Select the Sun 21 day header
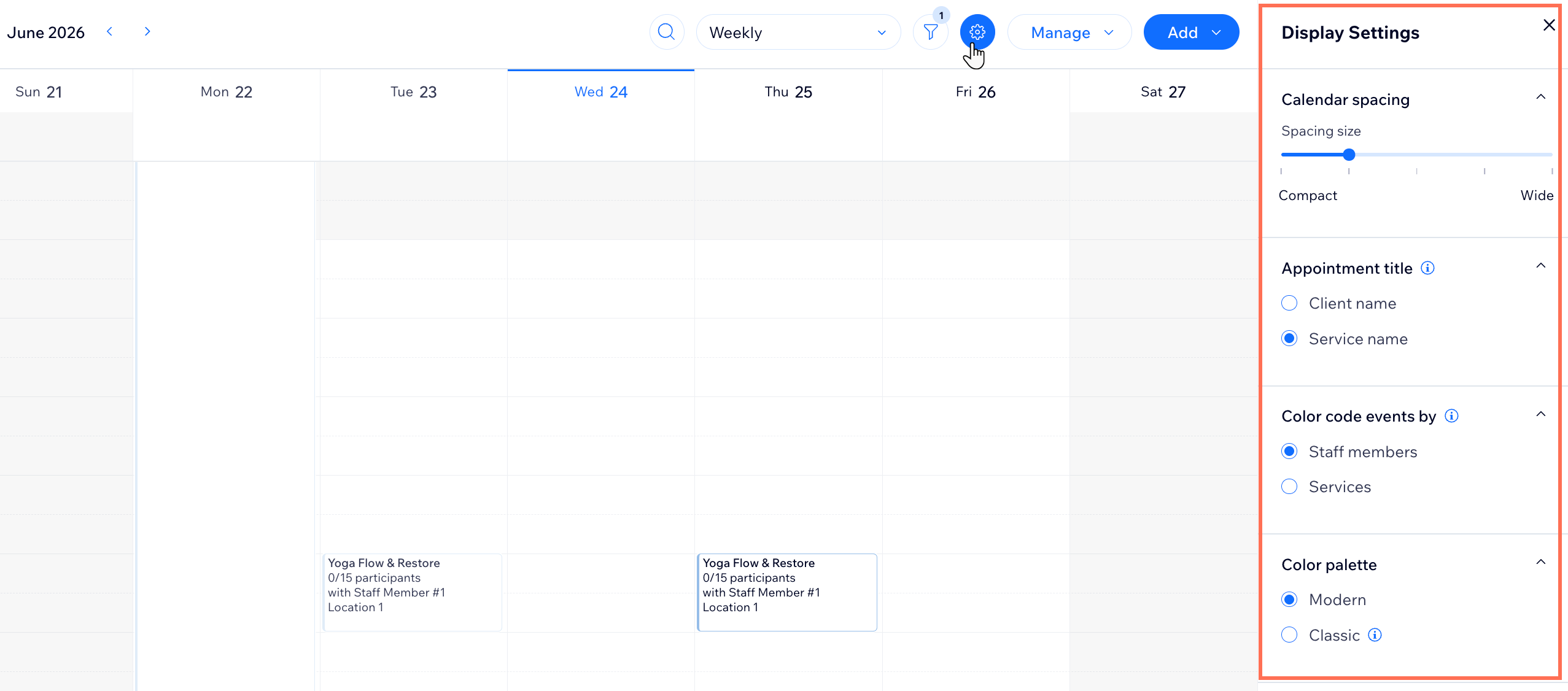The image size is (1568, 691). tap(39, 92)
